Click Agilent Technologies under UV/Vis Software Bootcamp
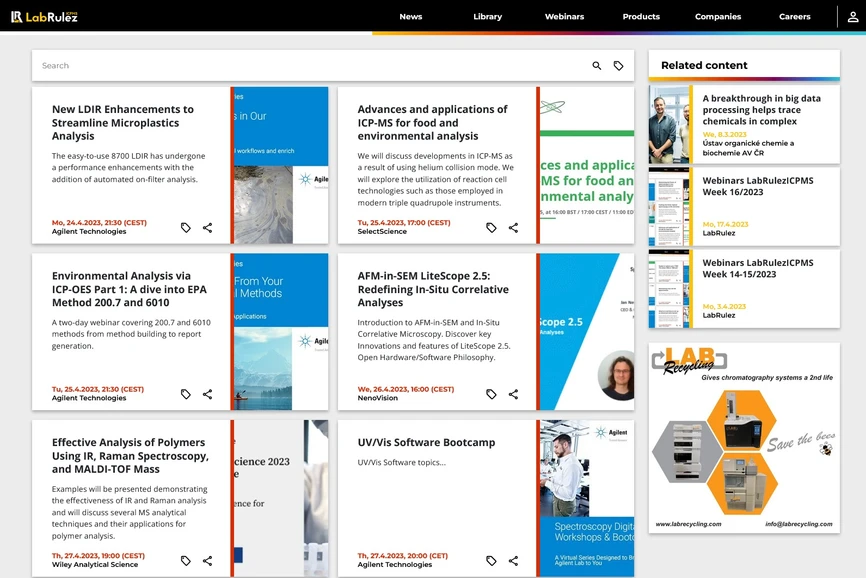The image size is (866, 578). coord(394,565)
